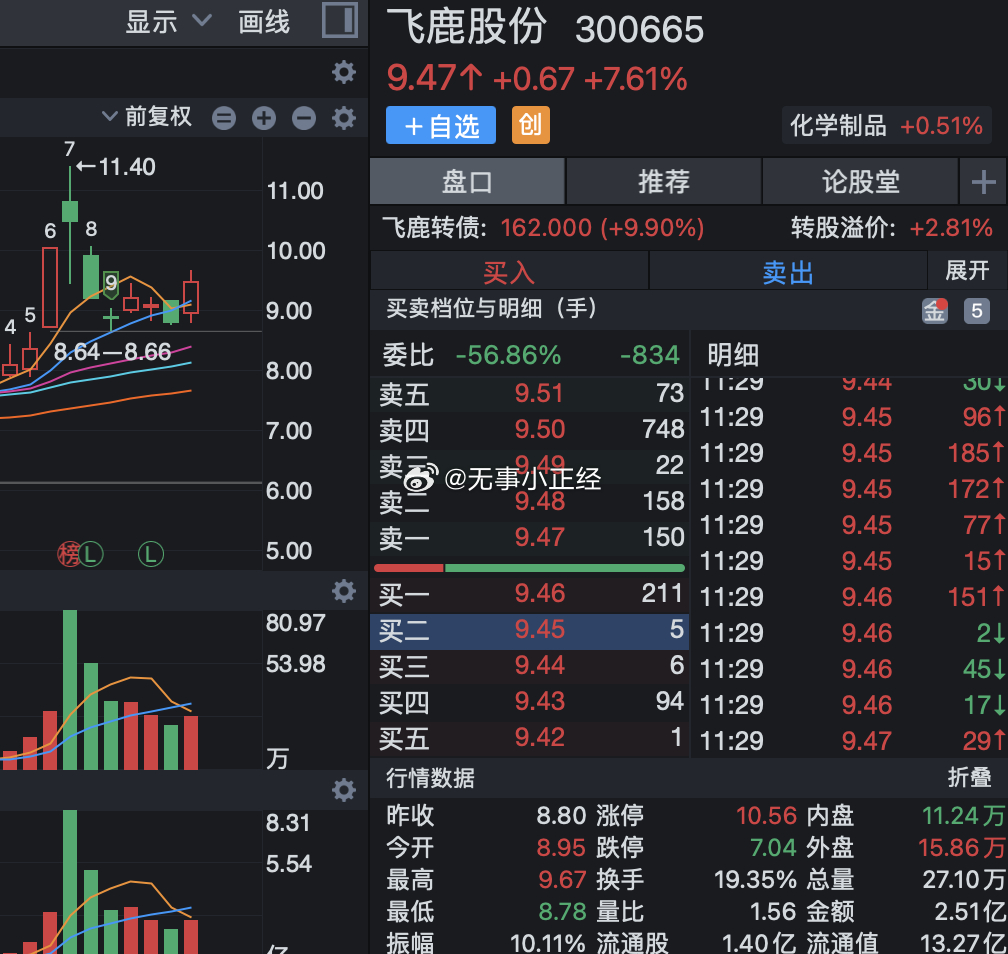Select the 卖四 9.50 order row
The height and width of the screenshot is (954, 1008).
tap(530, 429)
